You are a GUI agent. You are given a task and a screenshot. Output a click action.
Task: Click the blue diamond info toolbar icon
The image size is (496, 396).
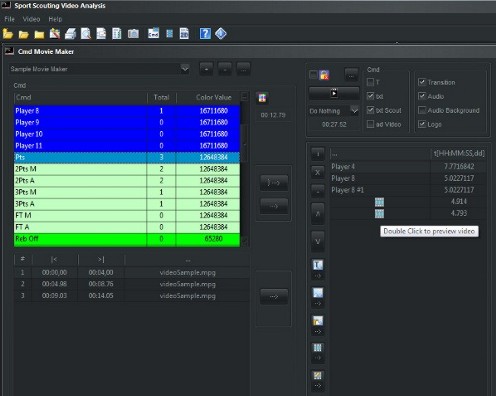tap(221, 34)
